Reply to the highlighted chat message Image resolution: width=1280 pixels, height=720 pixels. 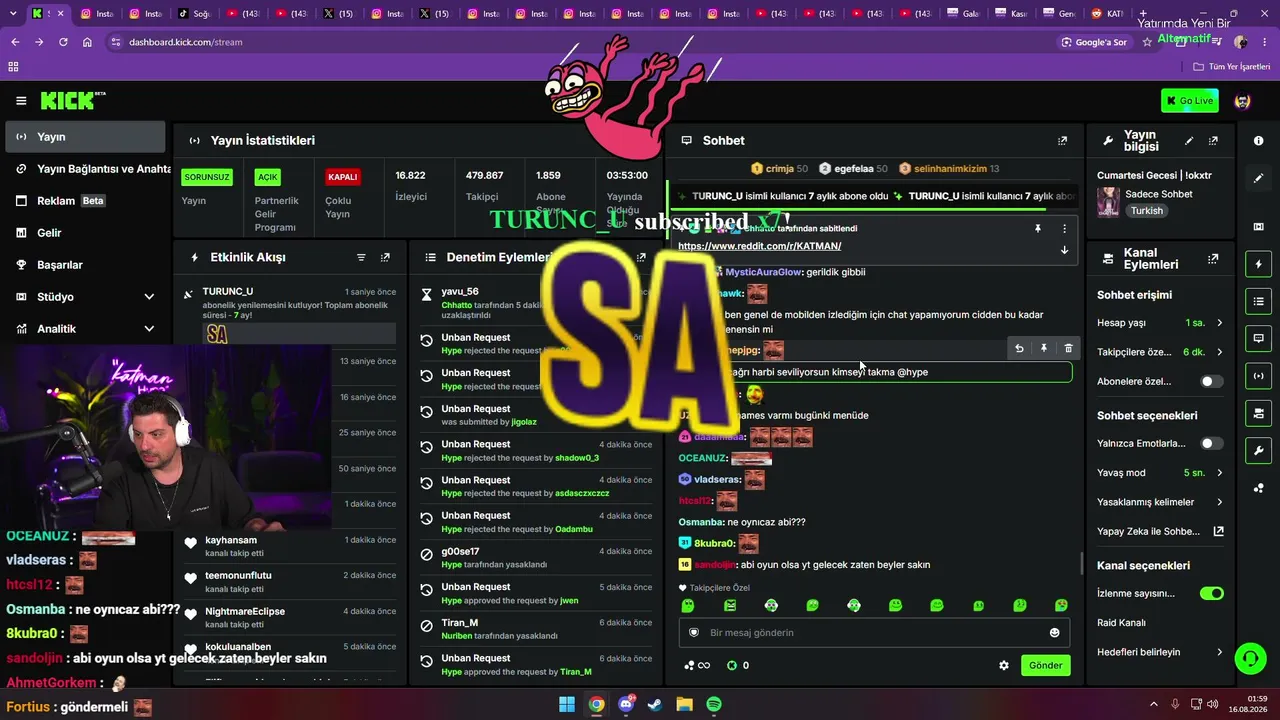pos(1019,348)
